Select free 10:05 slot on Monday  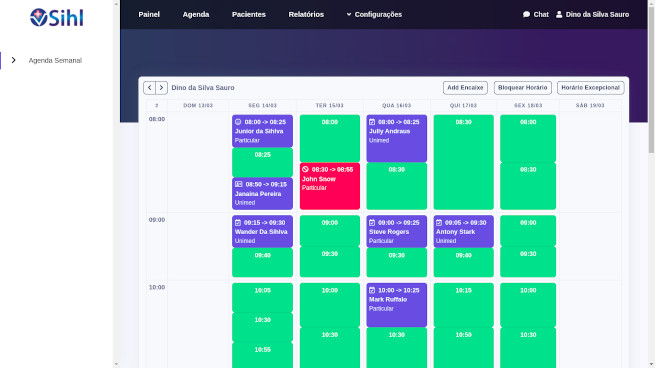pyautogui.click(x=262, y=297)
